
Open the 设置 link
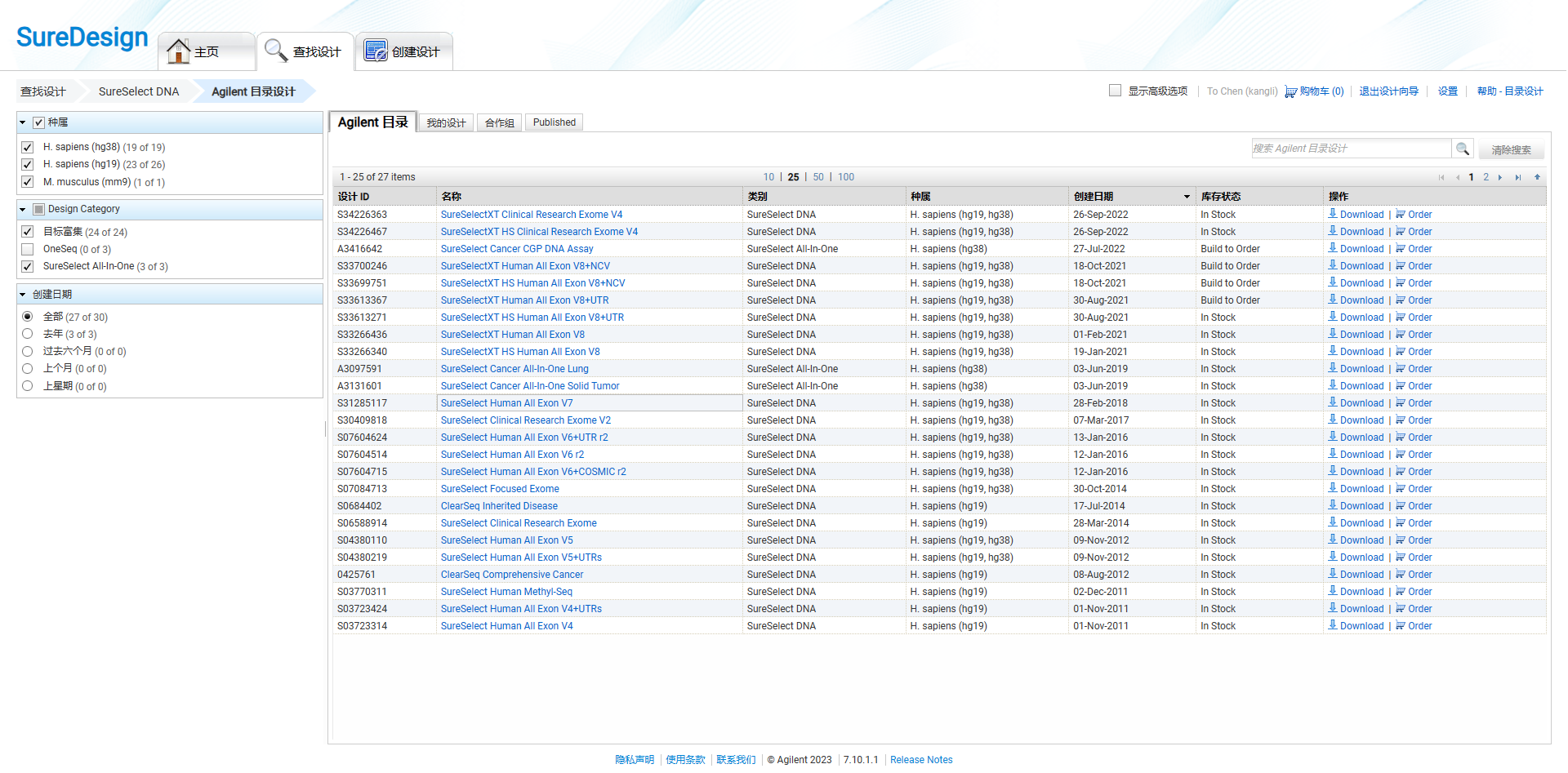[x=1448, y=91]
